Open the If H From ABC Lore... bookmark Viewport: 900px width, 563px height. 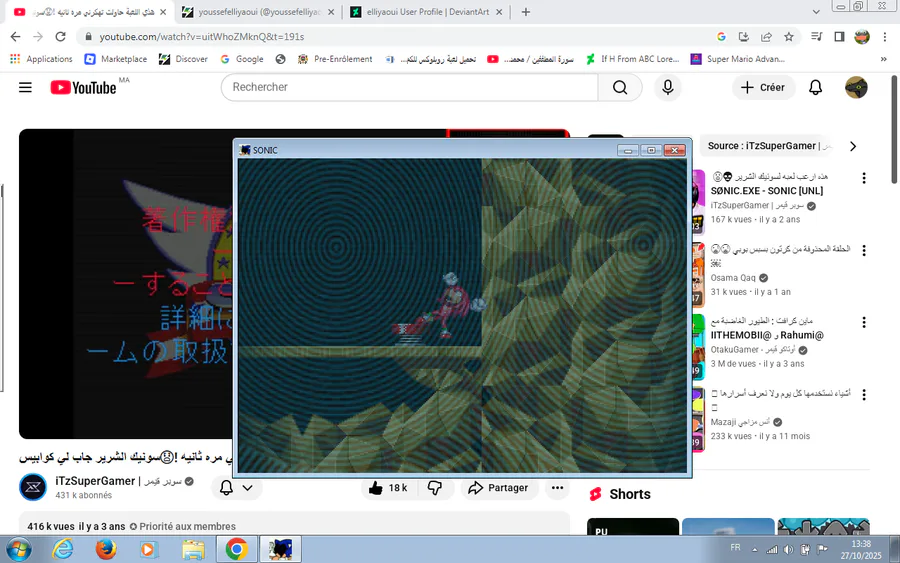[633, 59]
